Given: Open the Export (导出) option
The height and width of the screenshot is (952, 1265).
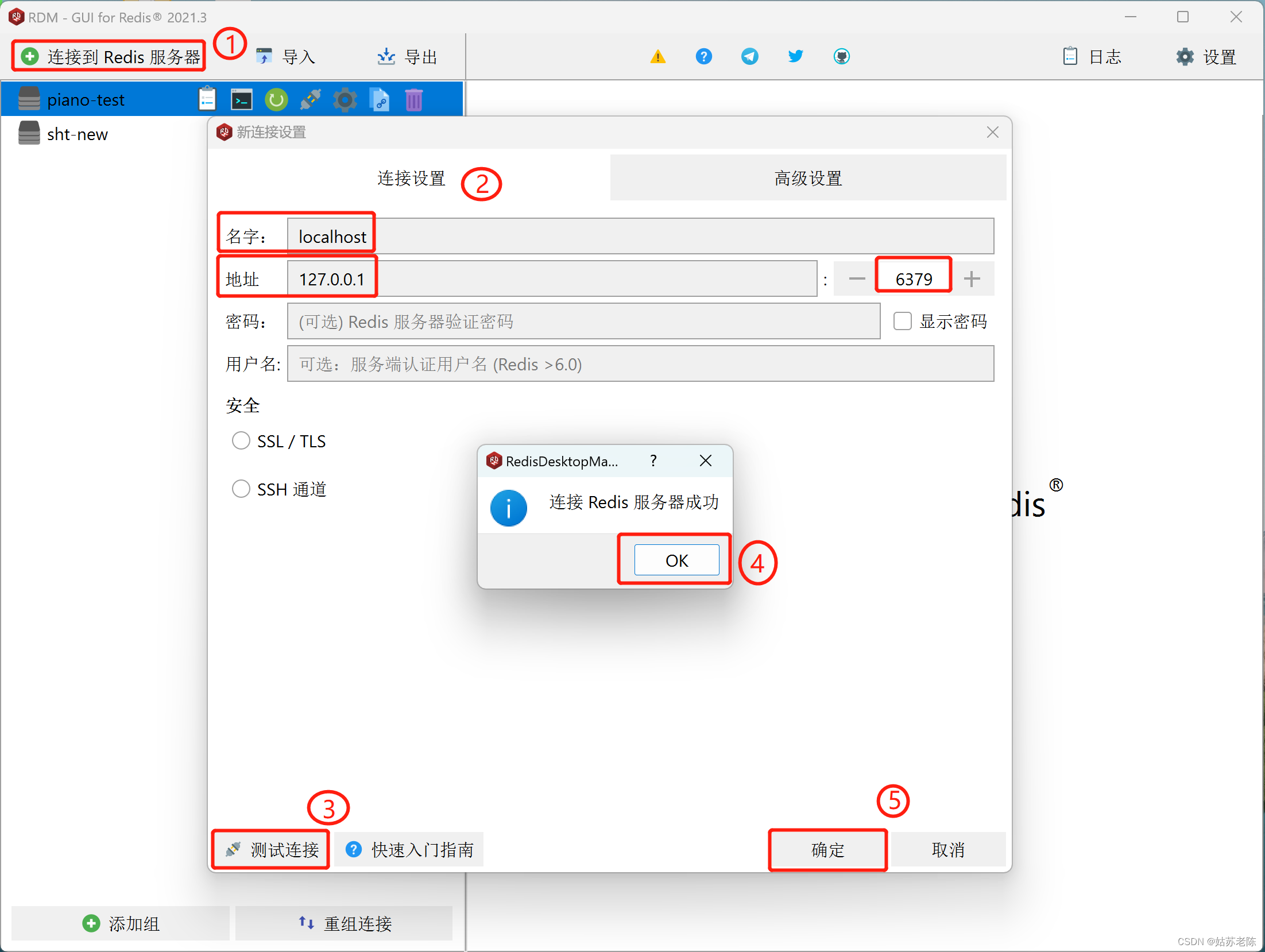Looking at the screenshot, I should pyautogui.click(x=407, y=56).
